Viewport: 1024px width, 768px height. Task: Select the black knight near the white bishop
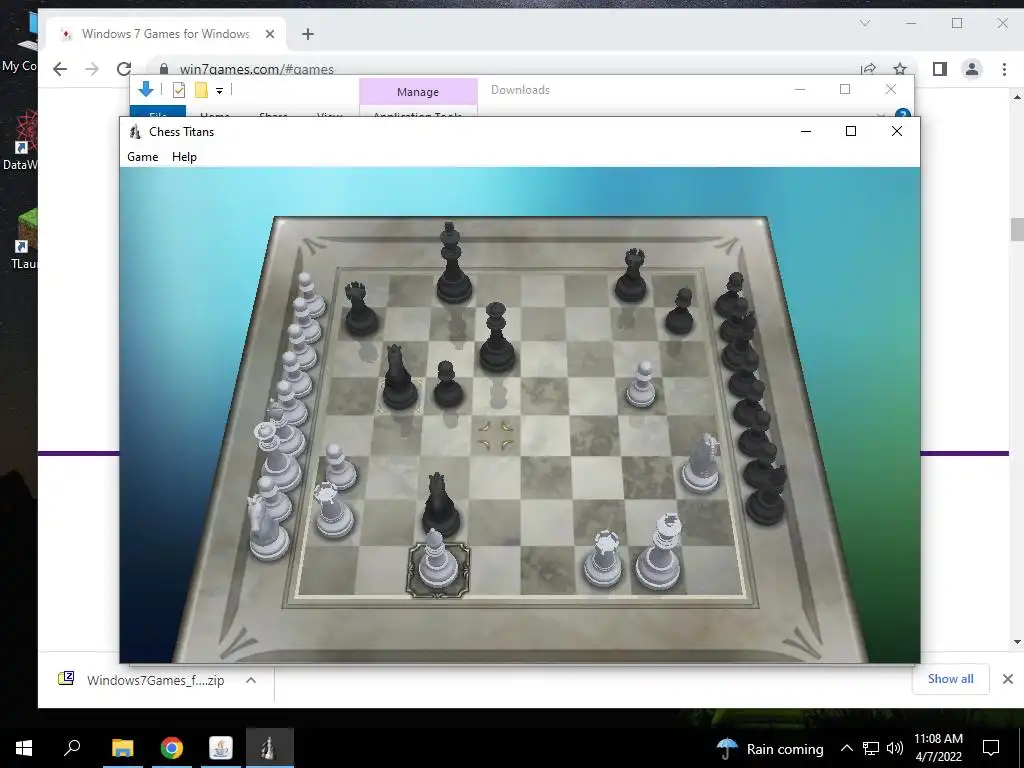(x=441, y=505)
